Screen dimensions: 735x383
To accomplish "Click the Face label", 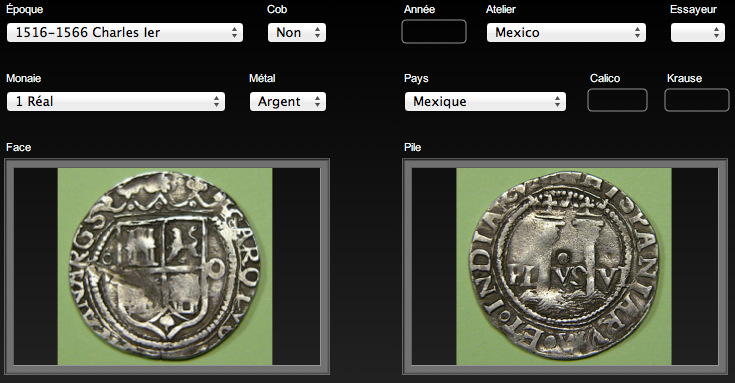I will pyautogui.click(x=18, y=147).
